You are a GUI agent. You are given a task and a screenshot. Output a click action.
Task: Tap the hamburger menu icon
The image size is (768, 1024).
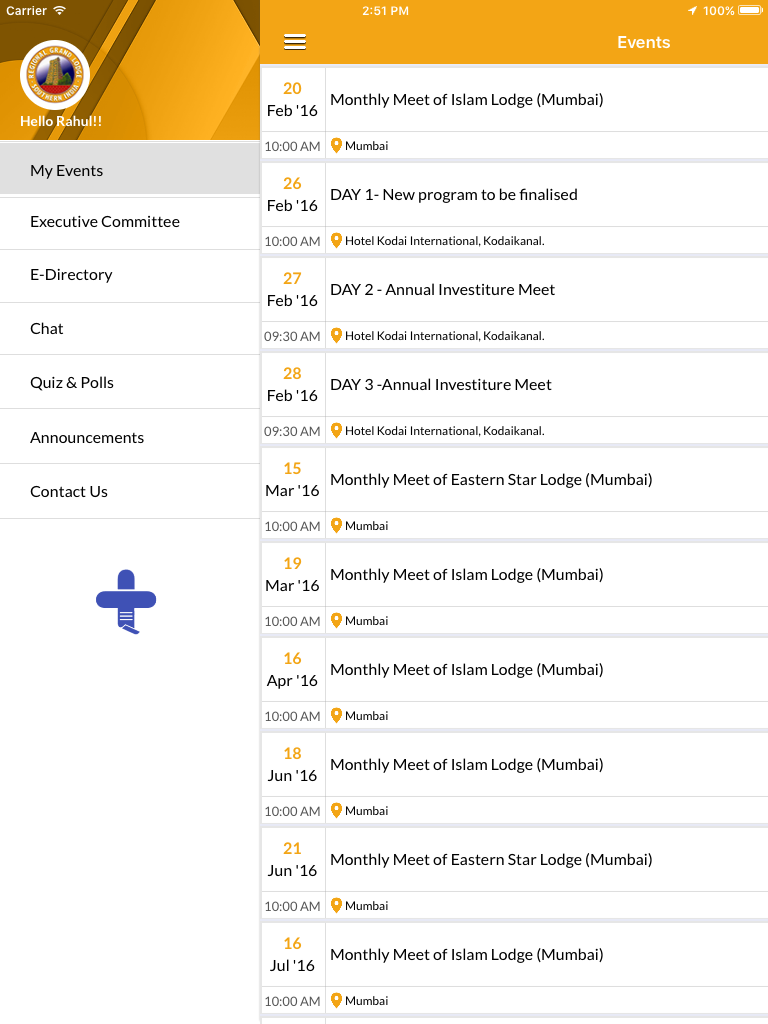(x=295, y=42)
